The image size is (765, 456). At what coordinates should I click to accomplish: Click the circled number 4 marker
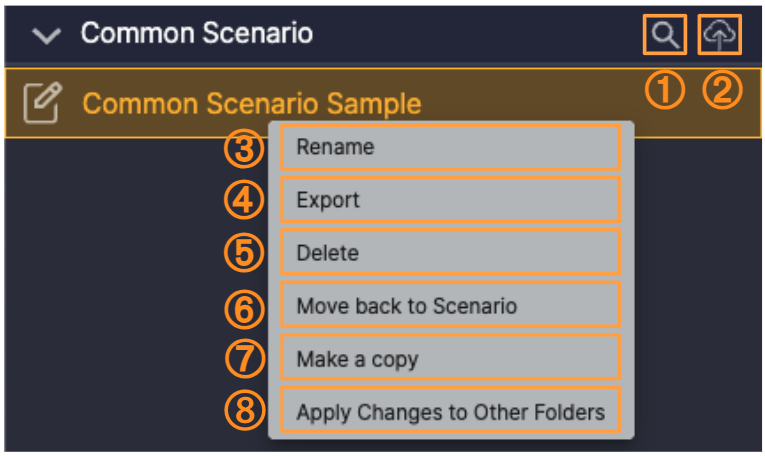click(x=244, y=201)
